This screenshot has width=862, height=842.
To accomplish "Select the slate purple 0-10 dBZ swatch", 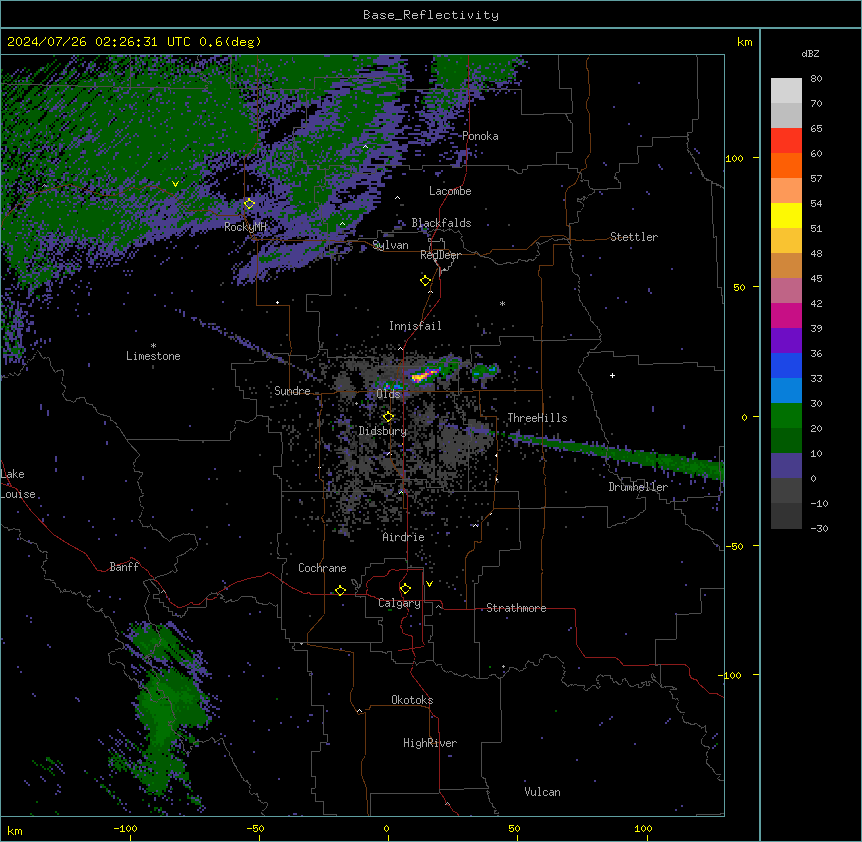I will coord(786,466).
